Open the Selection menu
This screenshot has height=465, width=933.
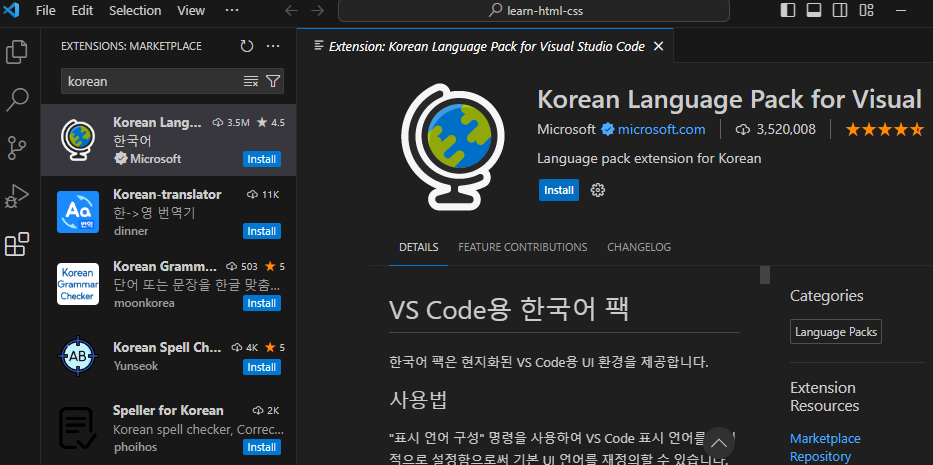click(135, 10)
